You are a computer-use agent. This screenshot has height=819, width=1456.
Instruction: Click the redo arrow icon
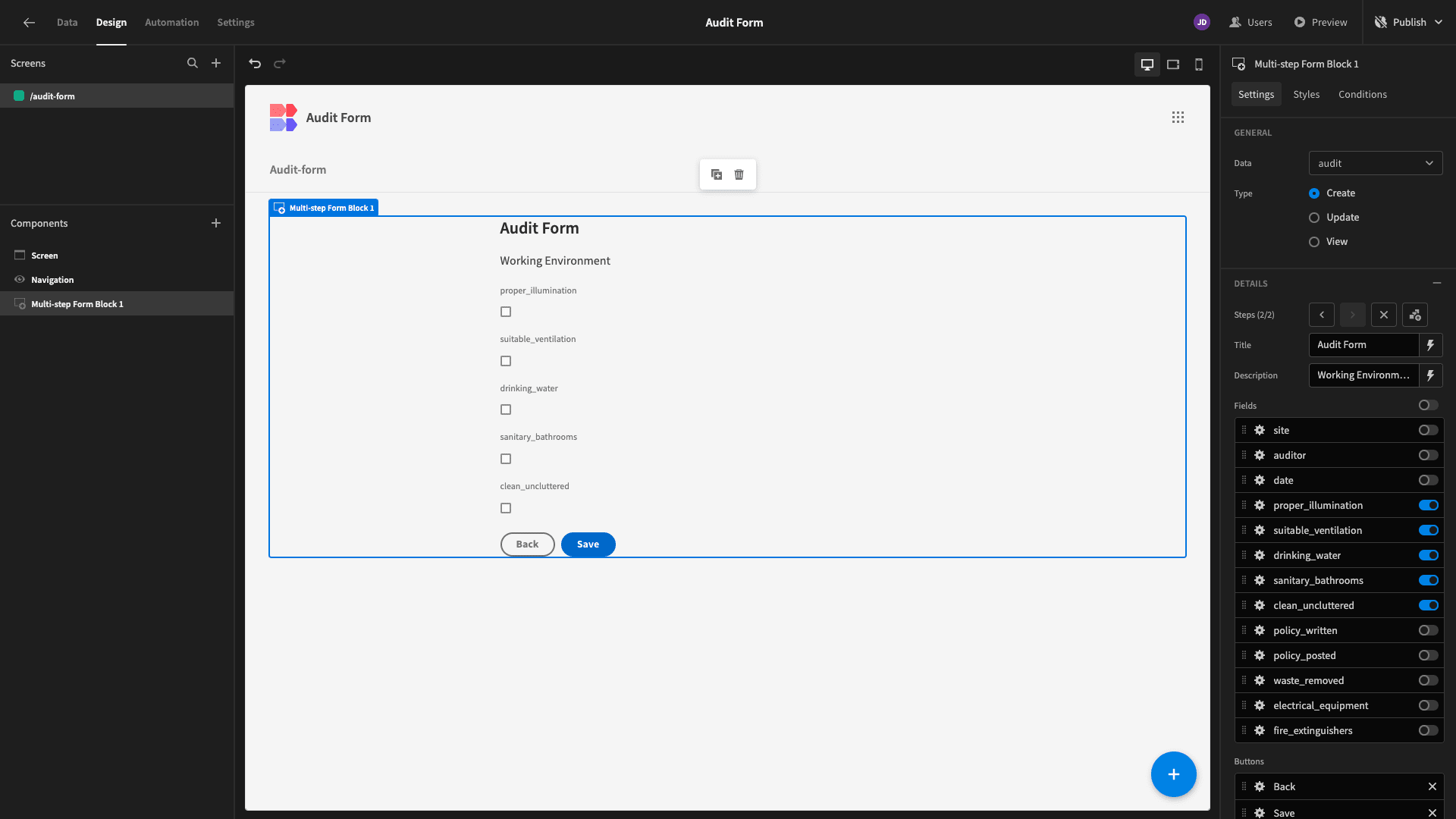(279, 63)
